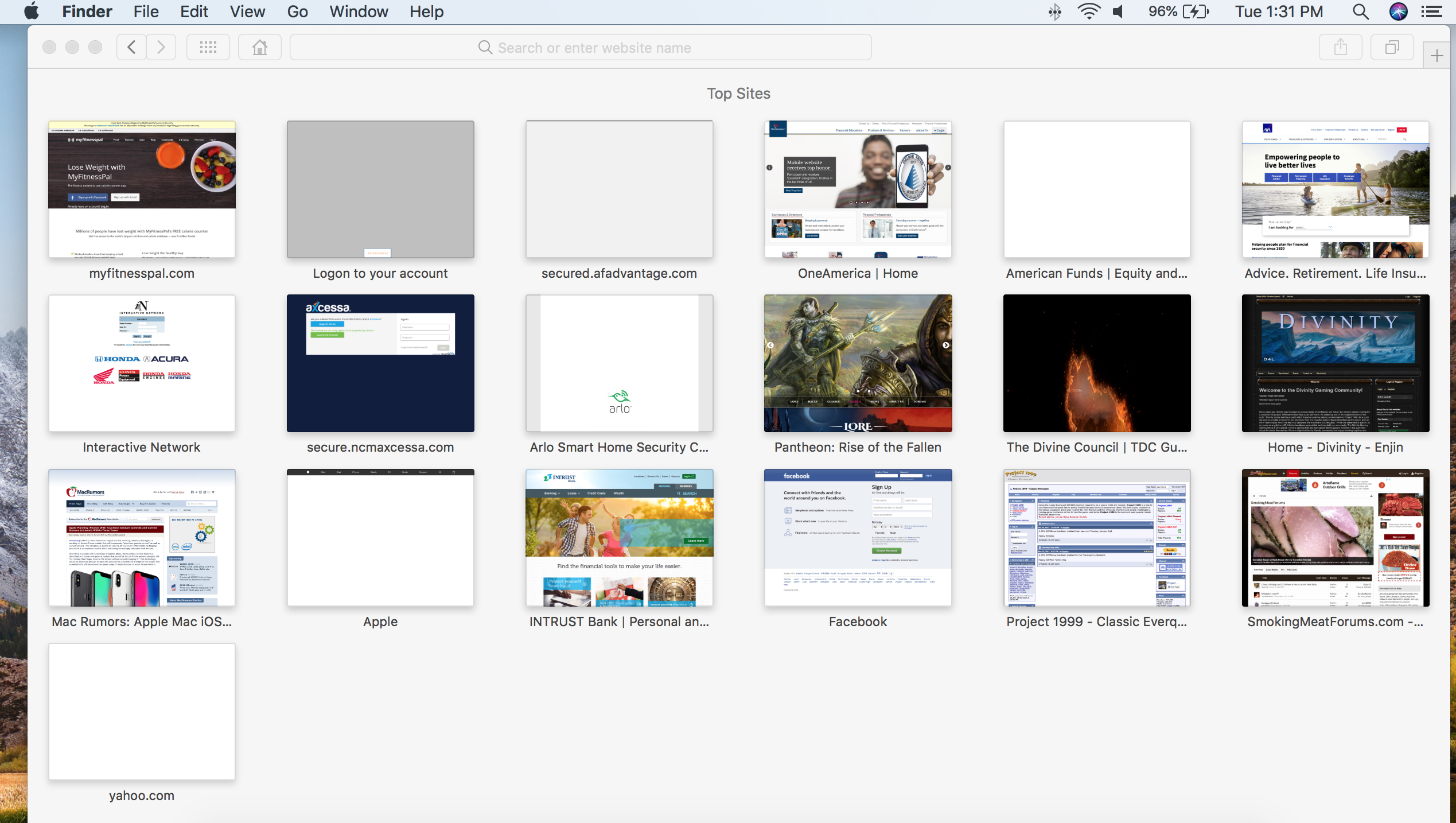Open the Window menu

(x=359, y=11)
